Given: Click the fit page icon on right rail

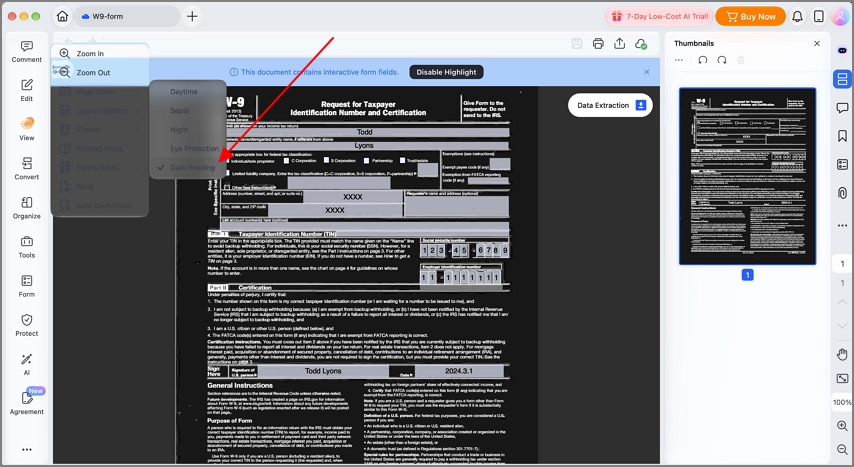Looking at the screenshot, I should click(842, 378).
